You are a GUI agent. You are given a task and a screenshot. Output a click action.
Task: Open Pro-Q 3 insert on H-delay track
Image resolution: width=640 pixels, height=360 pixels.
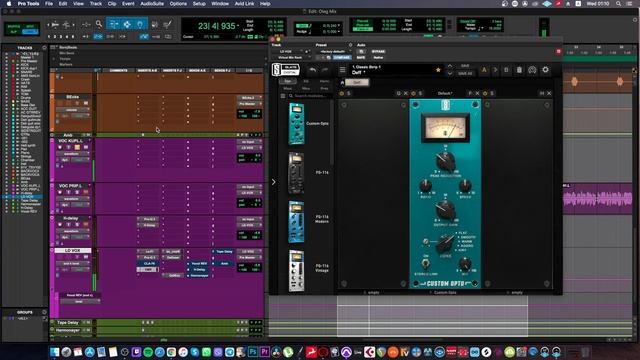click(149, 220)
